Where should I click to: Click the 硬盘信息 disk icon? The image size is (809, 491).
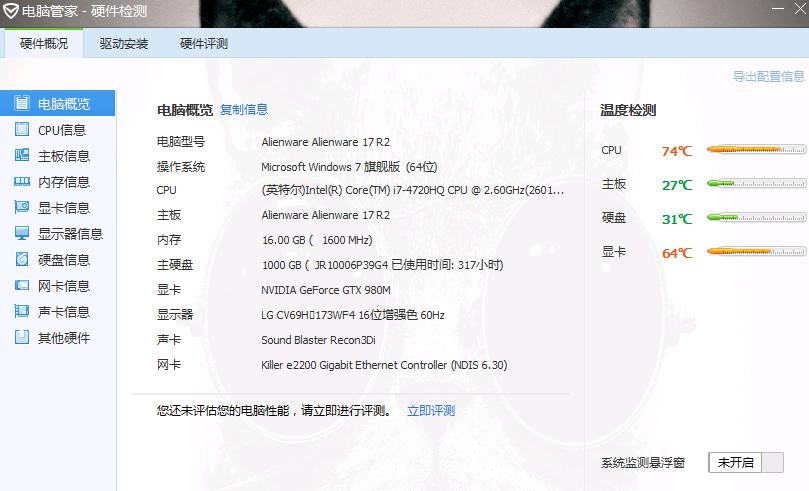22,259
